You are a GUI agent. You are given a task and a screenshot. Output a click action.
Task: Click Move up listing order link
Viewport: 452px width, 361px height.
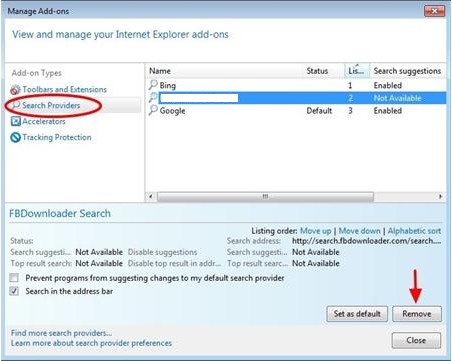pyautogui.click(x=316, y=231)
